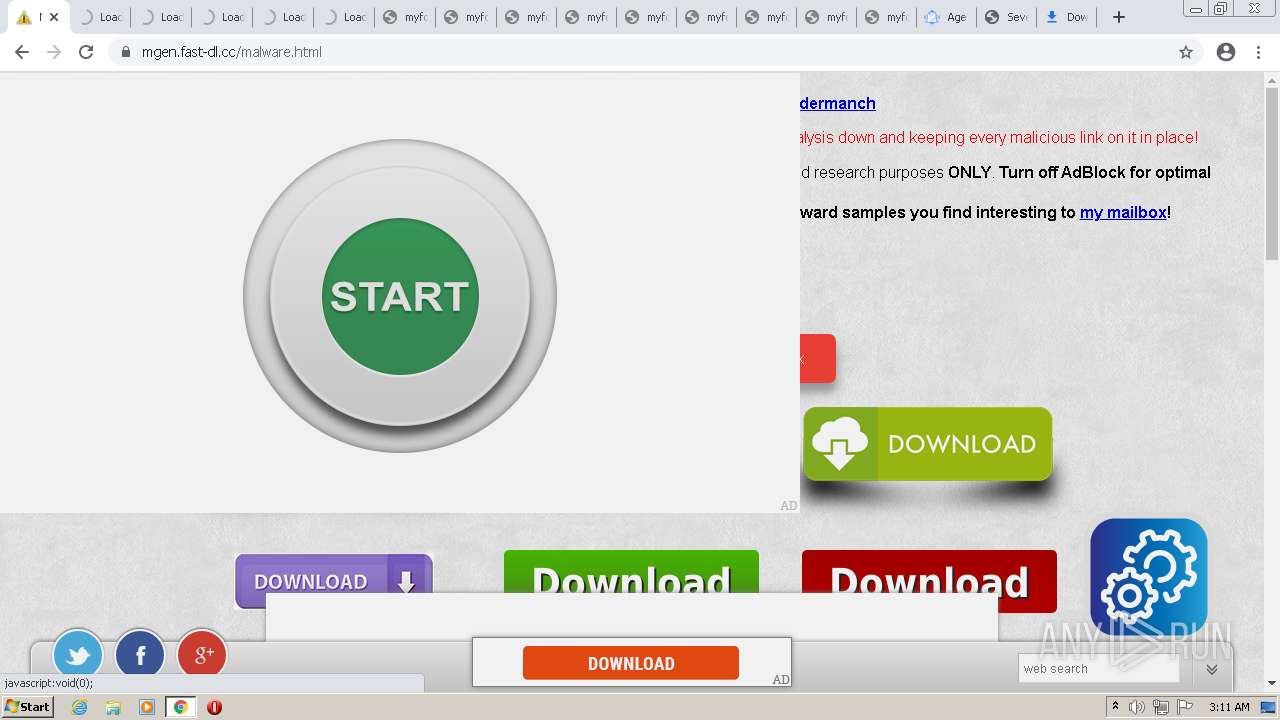Click the 'AD' label on bottom download banner
The height and width of the screenshot is (720, 1280).
(x=781, y=679)
